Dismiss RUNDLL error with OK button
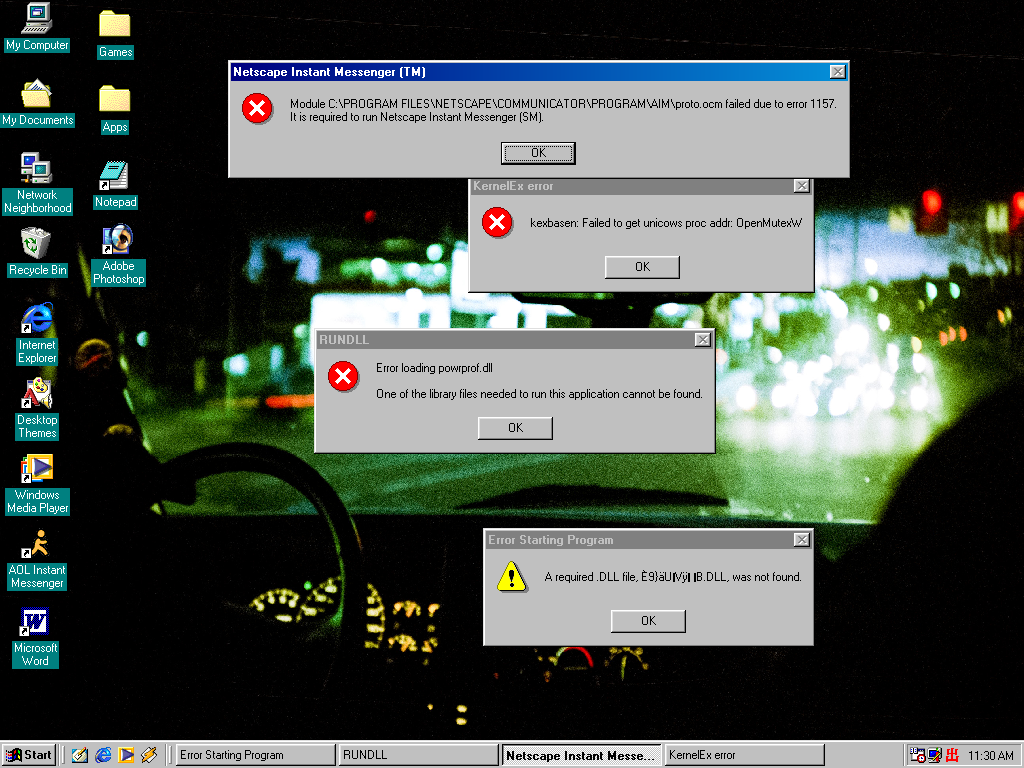This screenshot has height=768, width=1024. point(515,428)
